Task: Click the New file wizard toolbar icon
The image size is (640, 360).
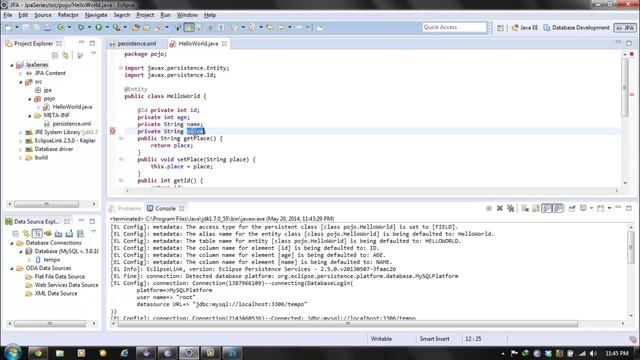Action: pyautogui.click(x=9, y=27)
